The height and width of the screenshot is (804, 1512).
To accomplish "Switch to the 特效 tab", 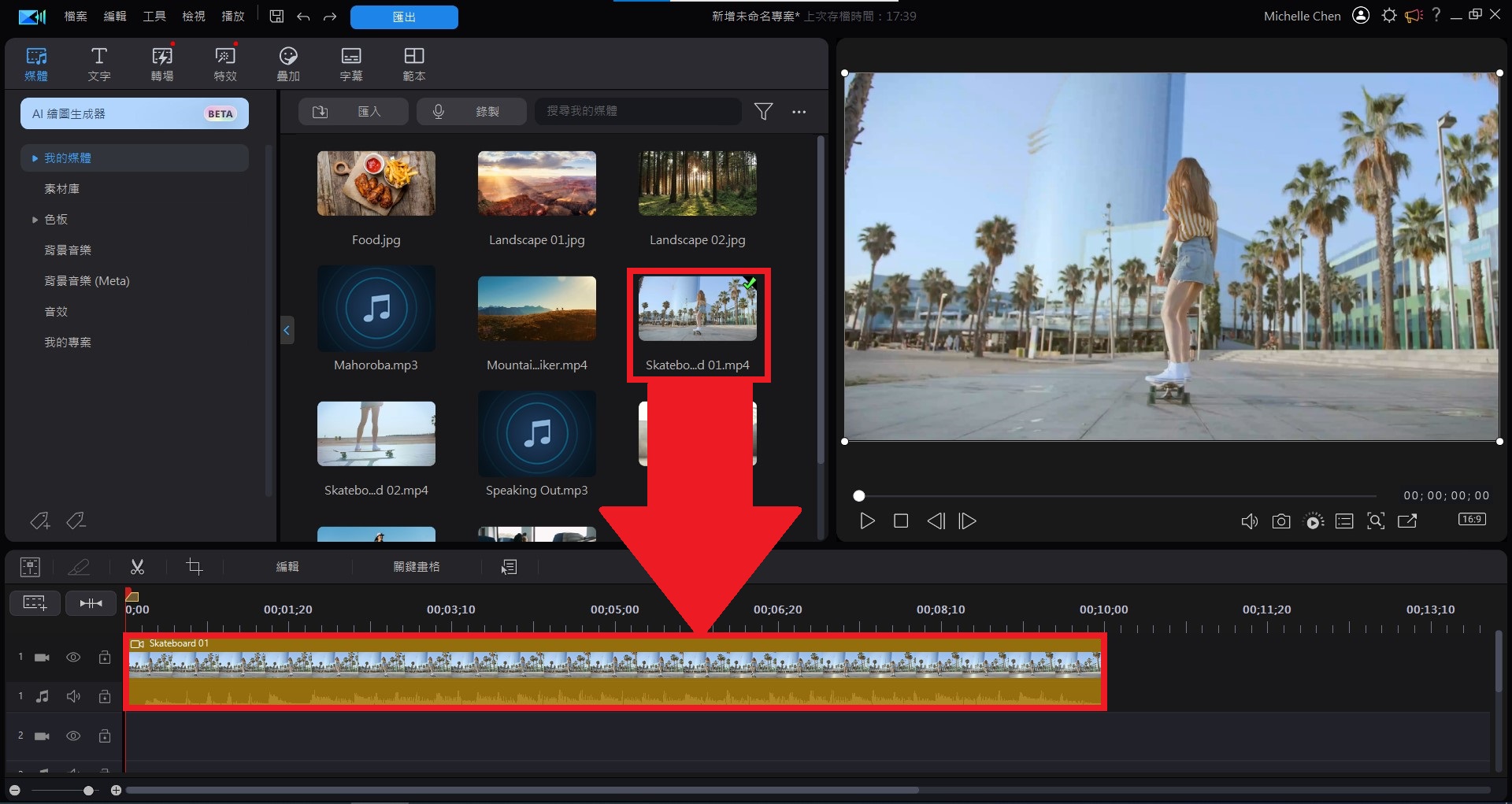I will [x=225, y=64].
